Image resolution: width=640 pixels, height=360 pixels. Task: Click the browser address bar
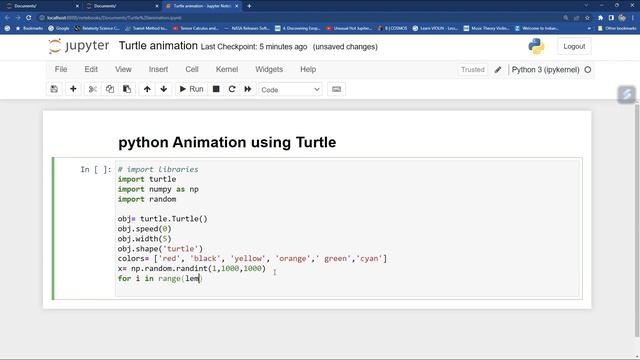302,18
